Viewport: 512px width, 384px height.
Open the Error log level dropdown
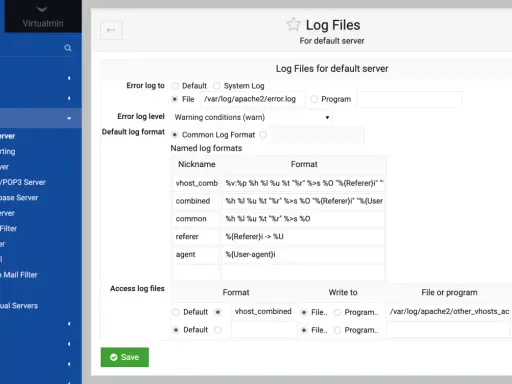(252, 117)
